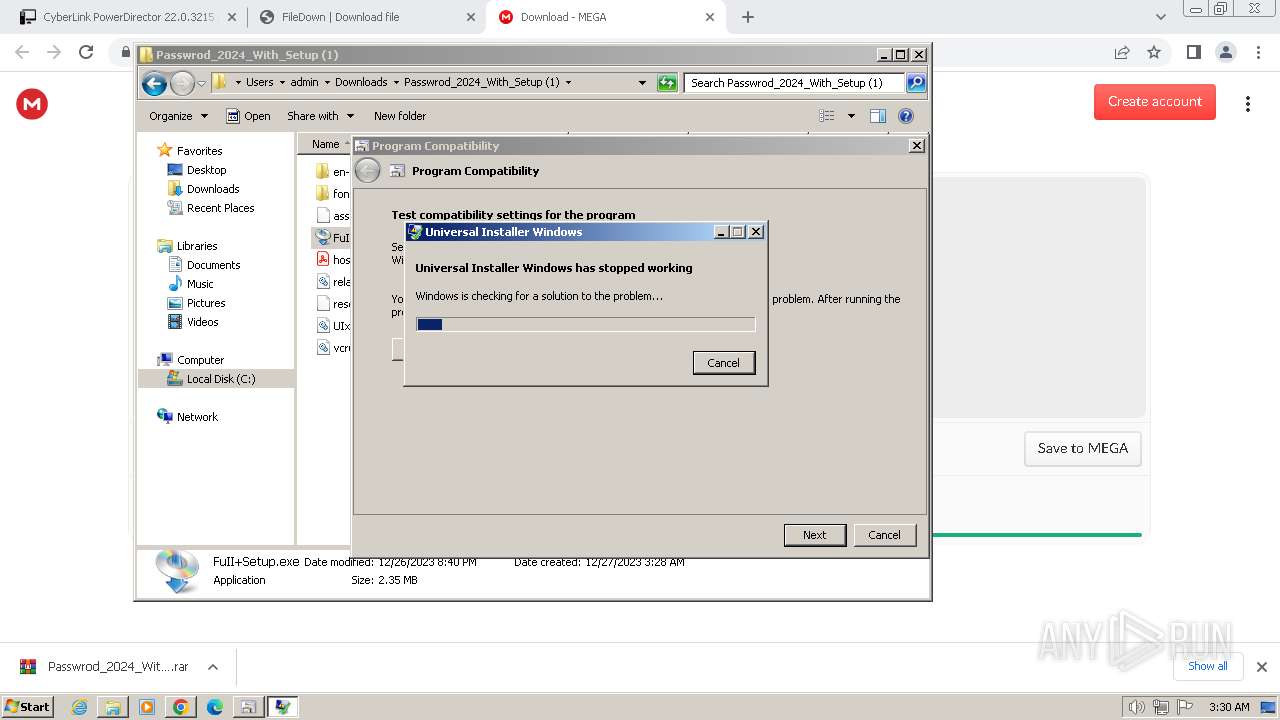Screen dimensions: 1280x720
Task: Click New folder in Explorer toolbar
Action: coord(400,116)
